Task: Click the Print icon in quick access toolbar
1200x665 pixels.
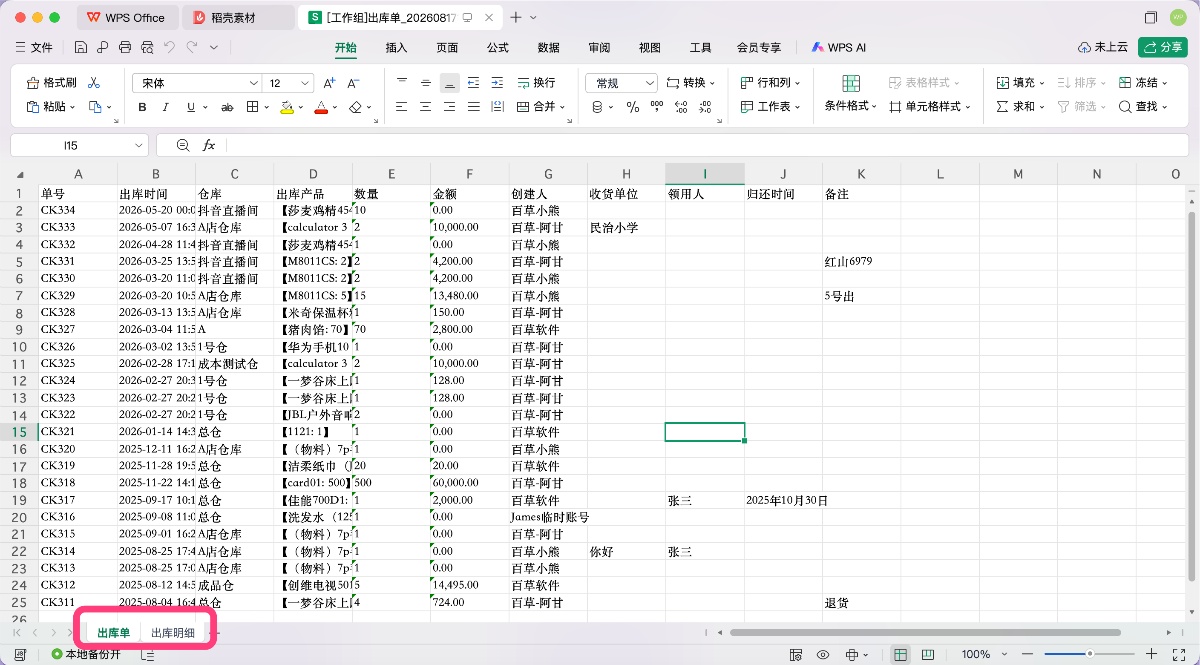Action: click(x=125, y=47)
